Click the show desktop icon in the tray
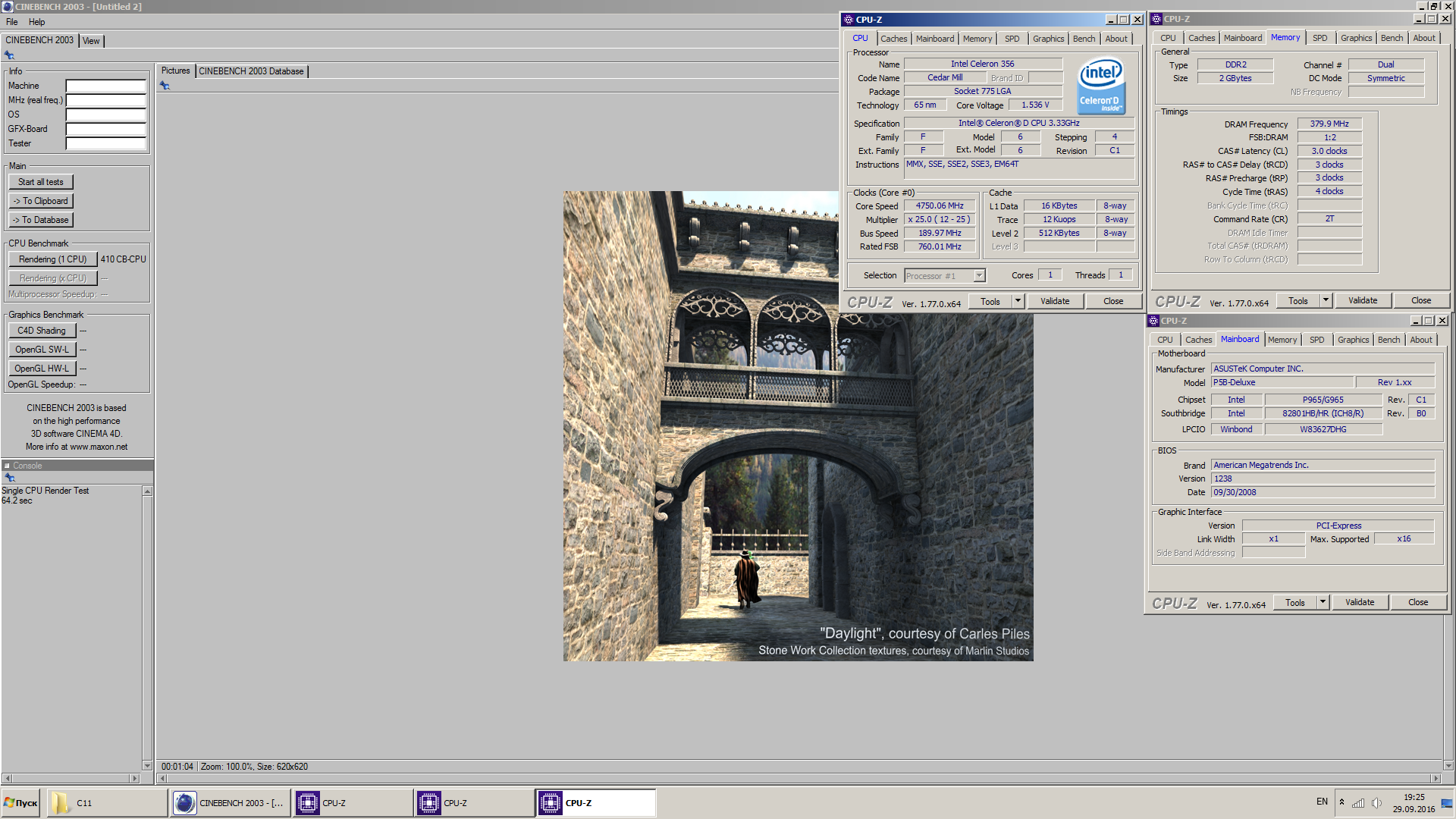 coord(1447,803)
